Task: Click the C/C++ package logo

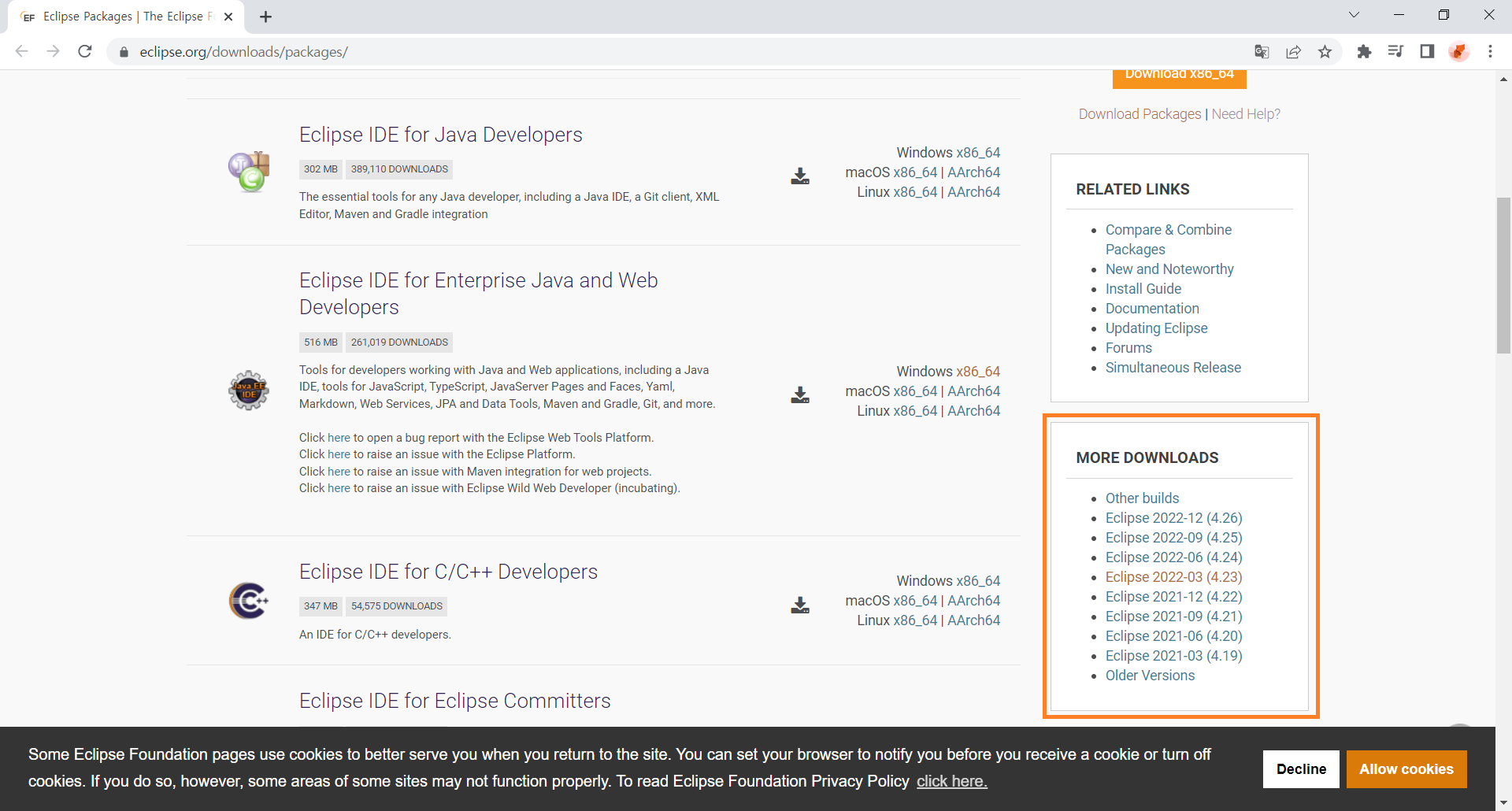Action: pyautogui.click(x=249, y=601)
